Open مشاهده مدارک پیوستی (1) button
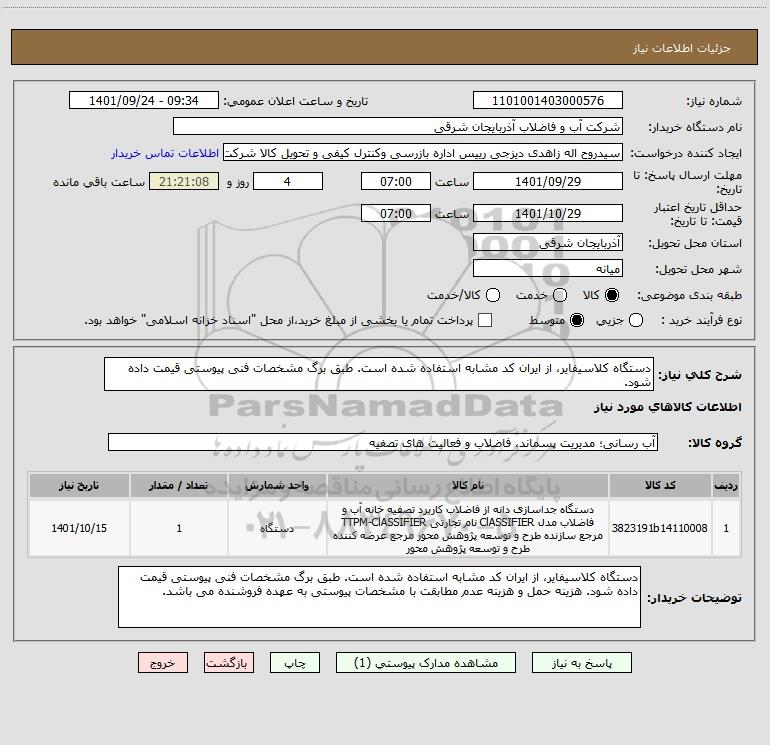The width and height of the screenshot is (770, 745). (x=426, y=663)
